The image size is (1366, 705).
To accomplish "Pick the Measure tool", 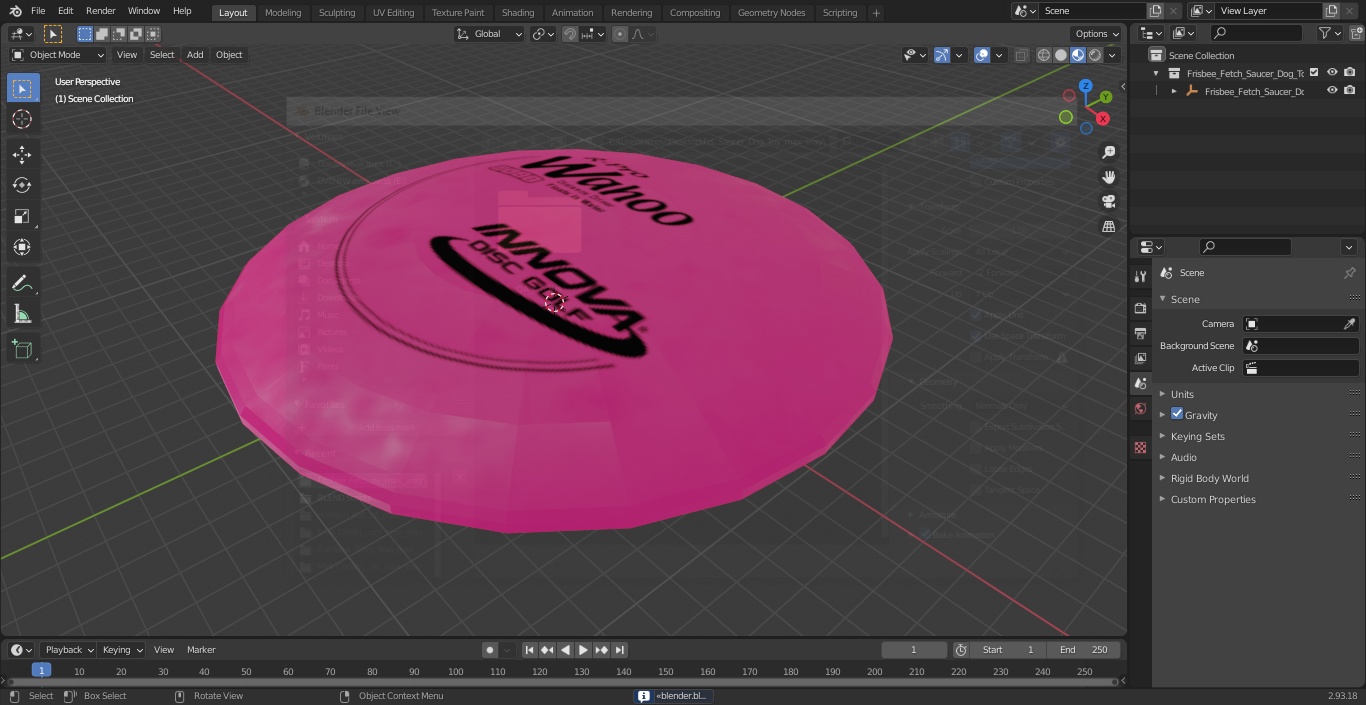I will coord(22,315).
